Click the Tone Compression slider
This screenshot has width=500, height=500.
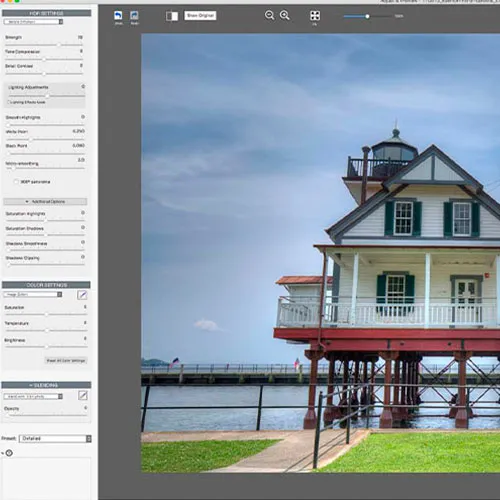44,59
